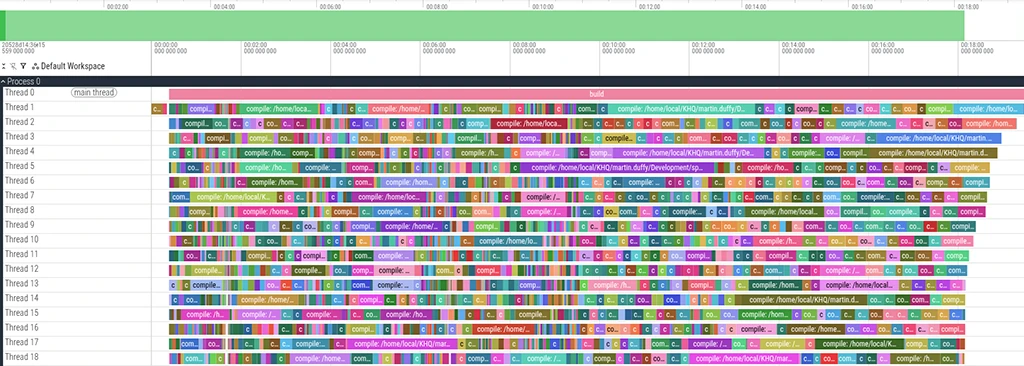Open the track filter funnel icon
Viewport: 1024px width, 366px height.
[23, 66]
